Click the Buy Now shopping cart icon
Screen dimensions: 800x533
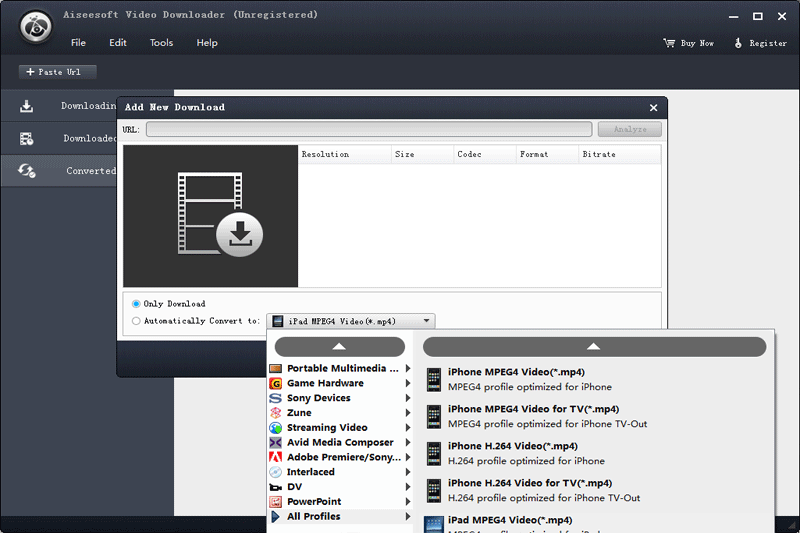click(x=669, y=43)
